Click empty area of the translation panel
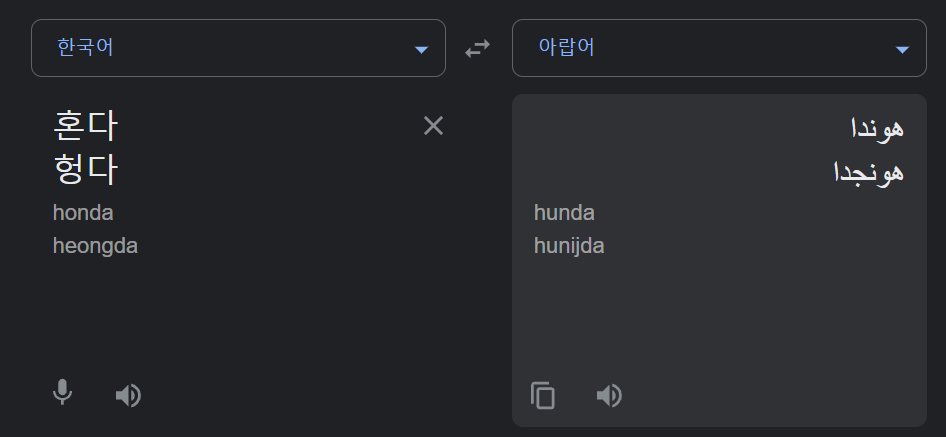 (720, 310)
